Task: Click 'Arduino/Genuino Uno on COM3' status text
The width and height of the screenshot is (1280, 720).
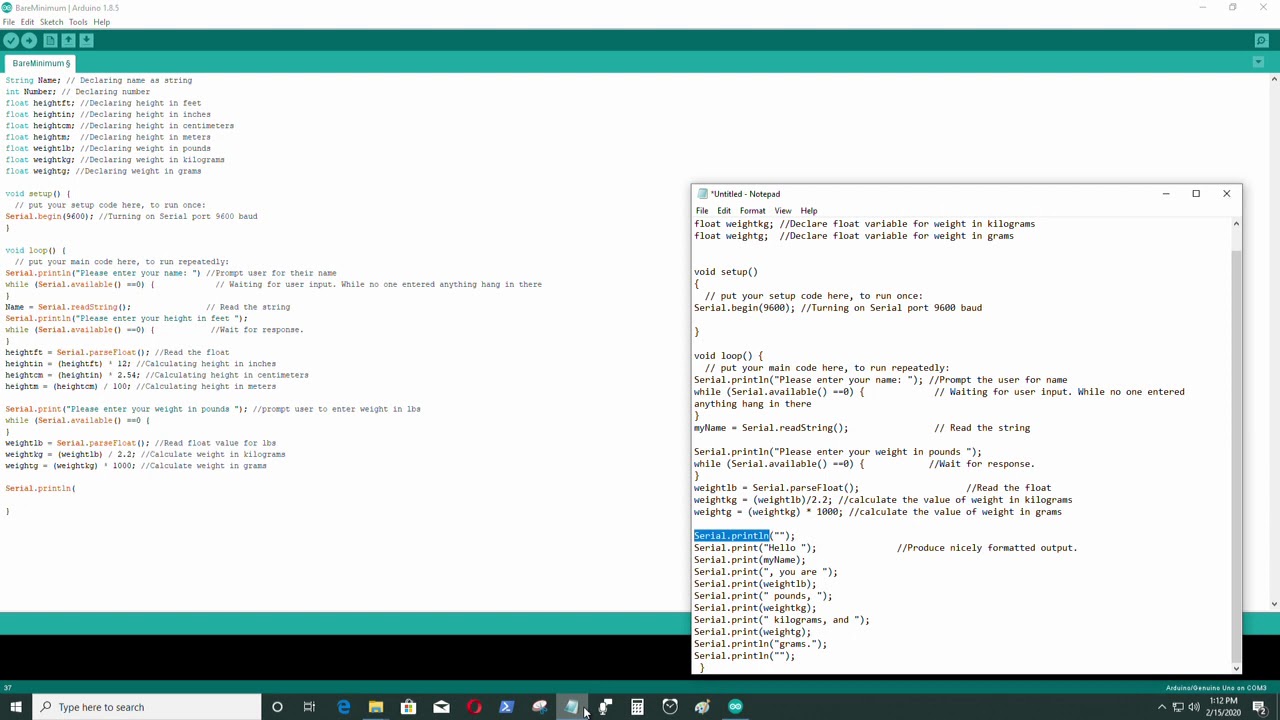Action: [x=1216, y=688]
